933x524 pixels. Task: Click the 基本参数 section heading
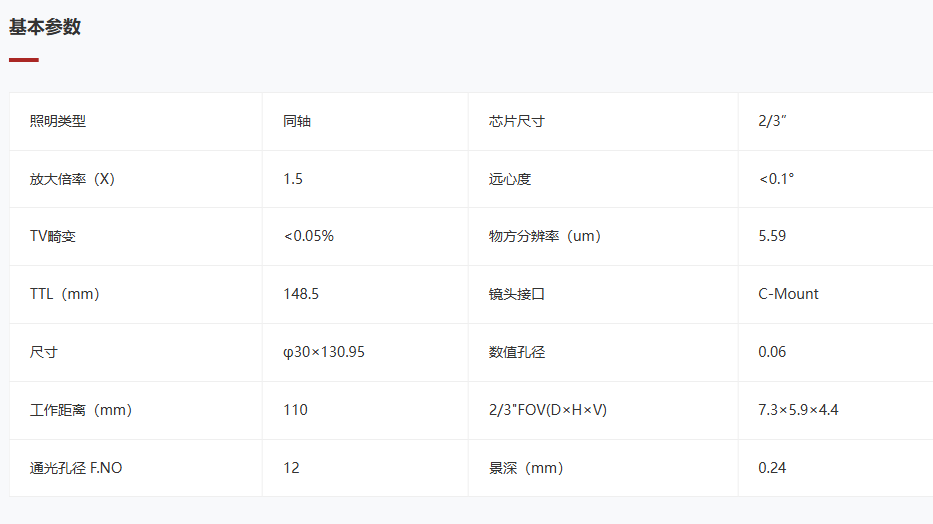pyautogui.click(x=45, y=28)
